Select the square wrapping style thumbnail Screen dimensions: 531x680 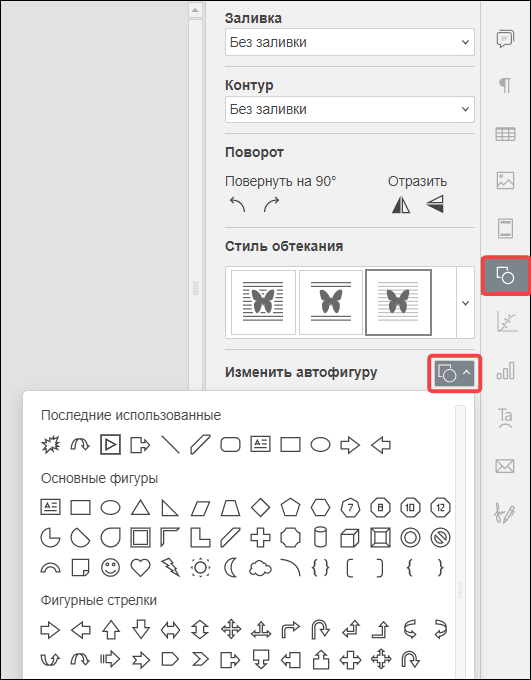[x=263, y=302]
